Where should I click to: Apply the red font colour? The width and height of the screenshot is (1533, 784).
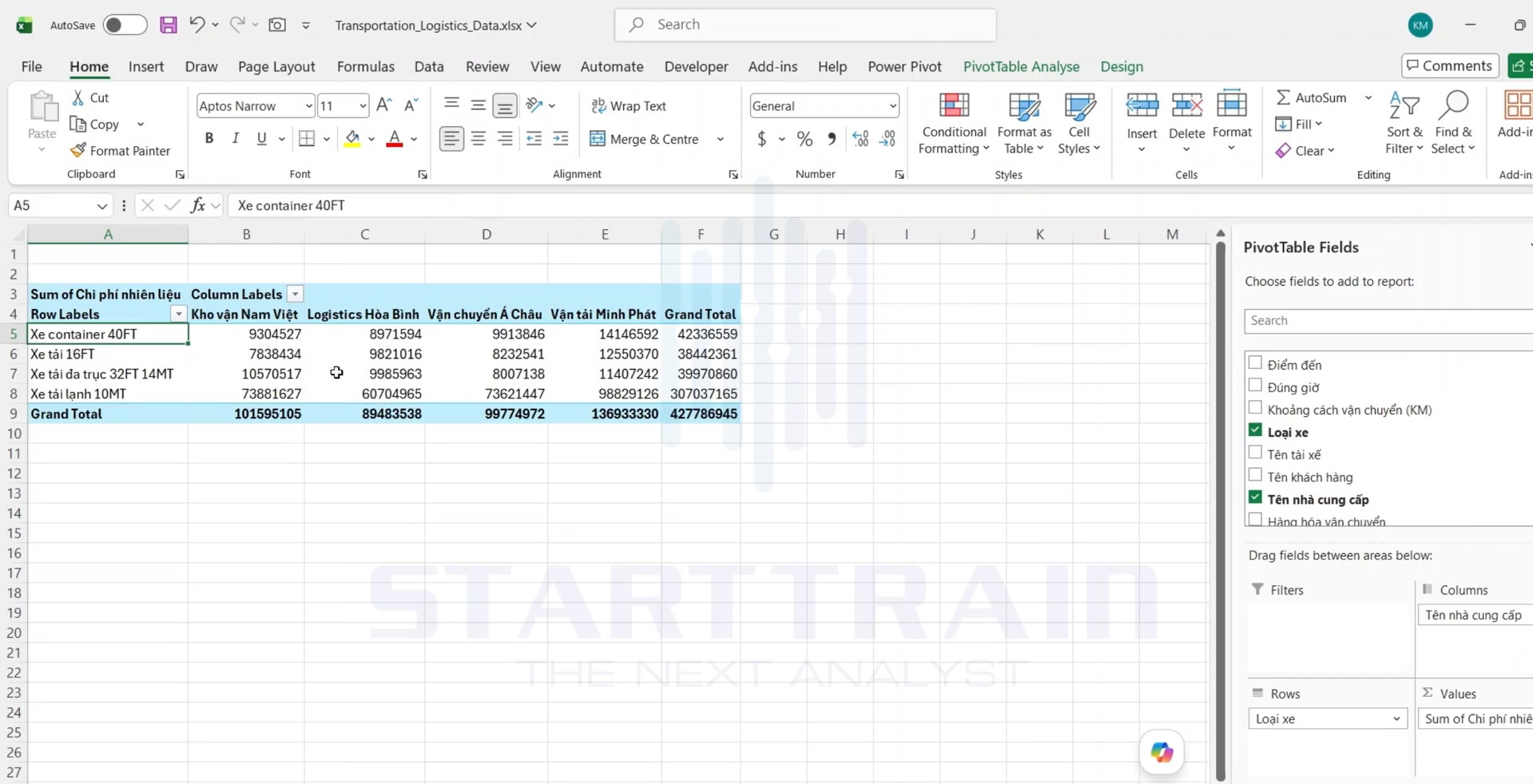[394, 139]
